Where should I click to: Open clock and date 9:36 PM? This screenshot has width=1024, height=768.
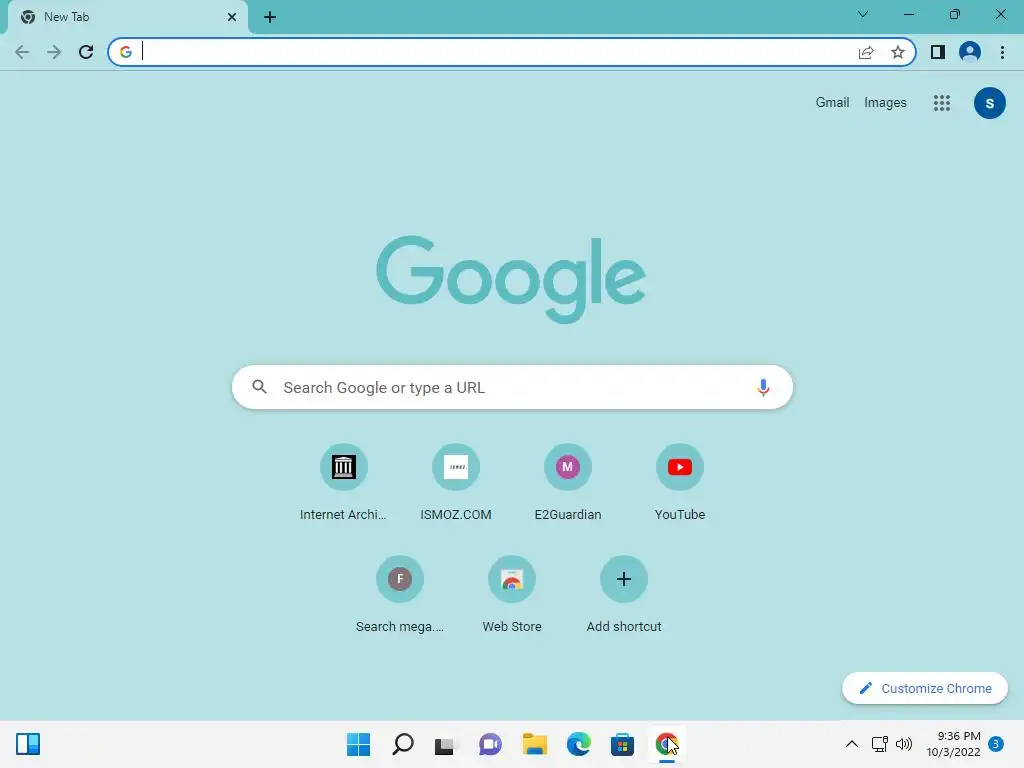tap(953, 744)
